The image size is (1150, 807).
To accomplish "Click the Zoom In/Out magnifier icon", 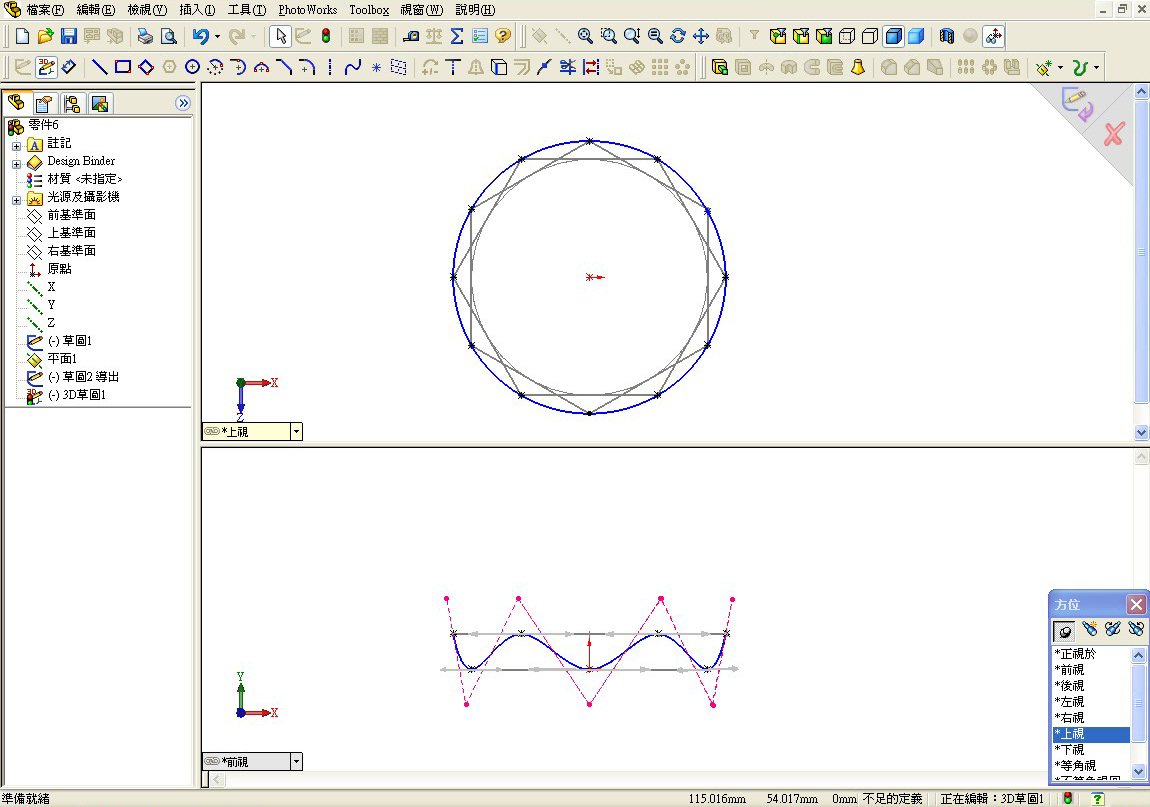I will (x=630, y=36).
